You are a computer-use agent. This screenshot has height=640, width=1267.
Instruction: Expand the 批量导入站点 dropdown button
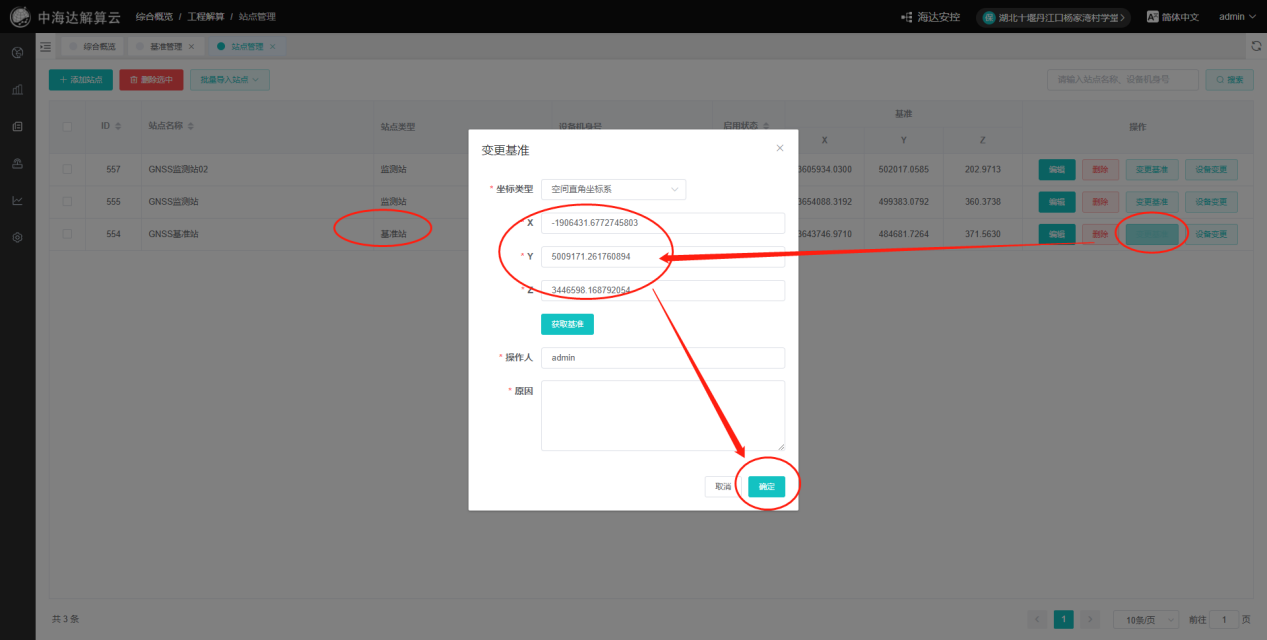[230, 80]
